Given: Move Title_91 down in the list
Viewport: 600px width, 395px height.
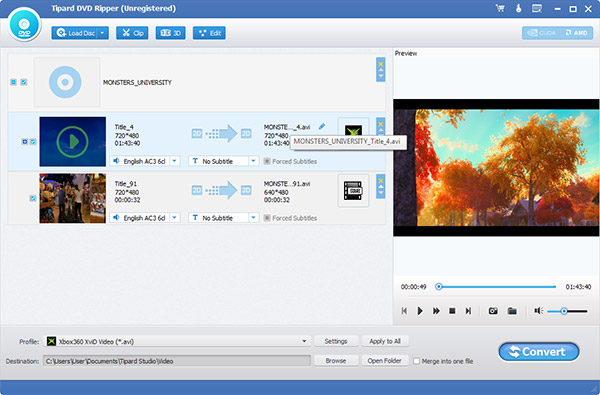Looking at the screenshot, I should (380, 193).
